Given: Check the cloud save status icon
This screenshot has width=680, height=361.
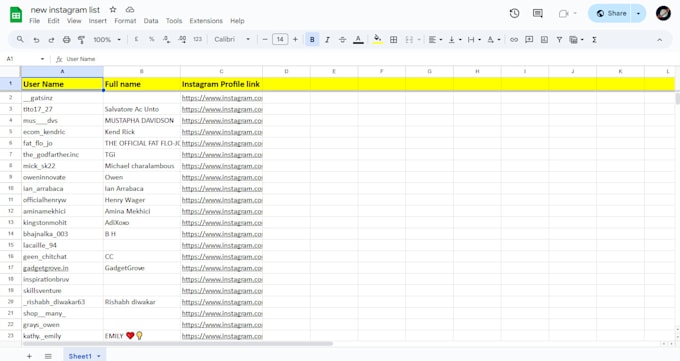Looking at the screenshot, I should tap(130, 10).
